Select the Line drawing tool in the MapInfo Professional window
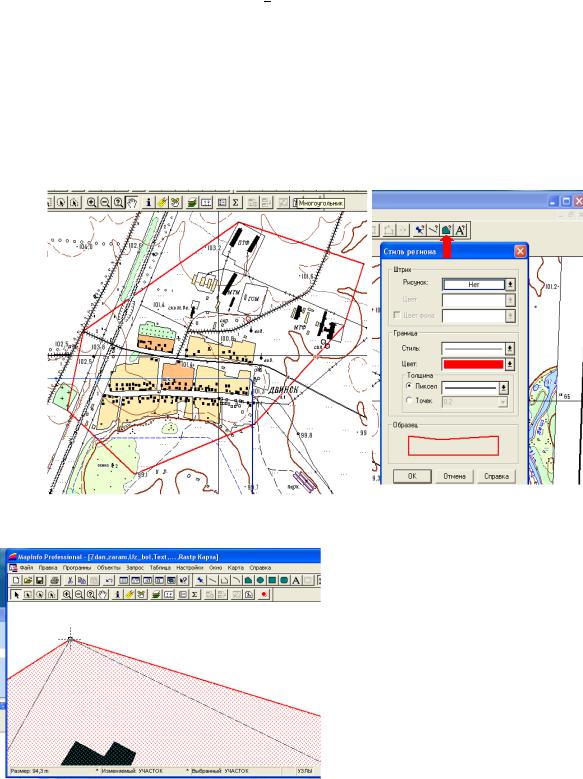Viewport: 583px width, 779px height. click(212, 580)
